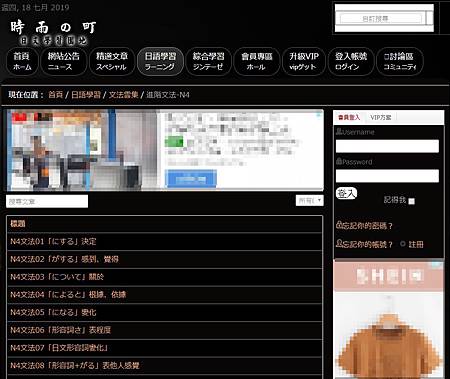Click the 標題 column header
This screenshot has width=450, height=379.
18,224
